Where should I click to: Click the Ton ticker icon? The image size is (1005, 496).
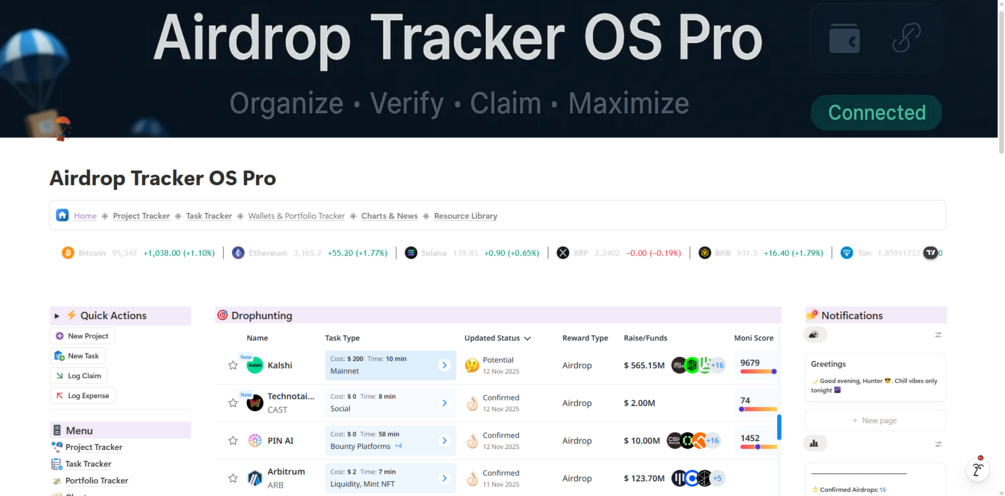847,253
